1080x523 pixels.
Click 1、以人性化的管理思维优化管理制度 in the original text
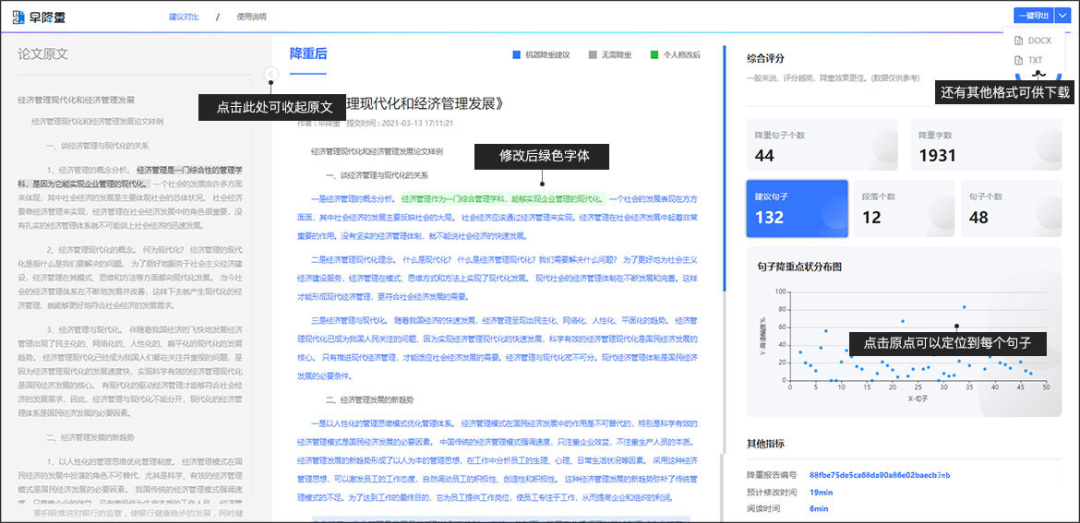tap(110, 461)
